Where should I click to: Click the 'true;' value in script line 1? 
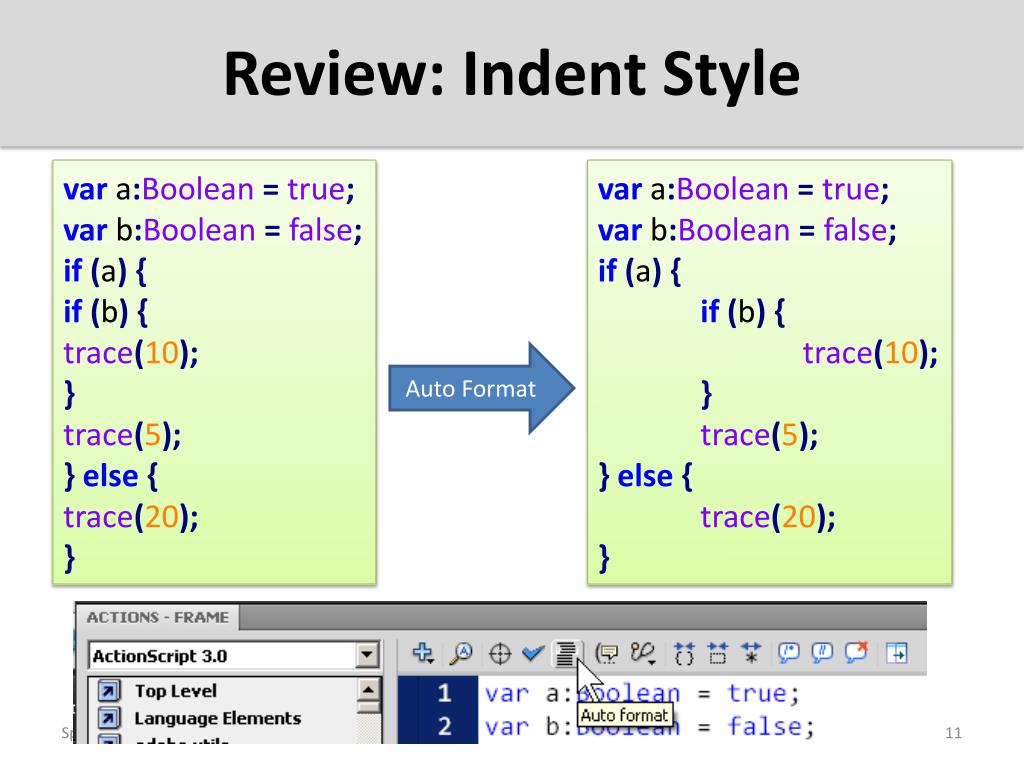763,694
